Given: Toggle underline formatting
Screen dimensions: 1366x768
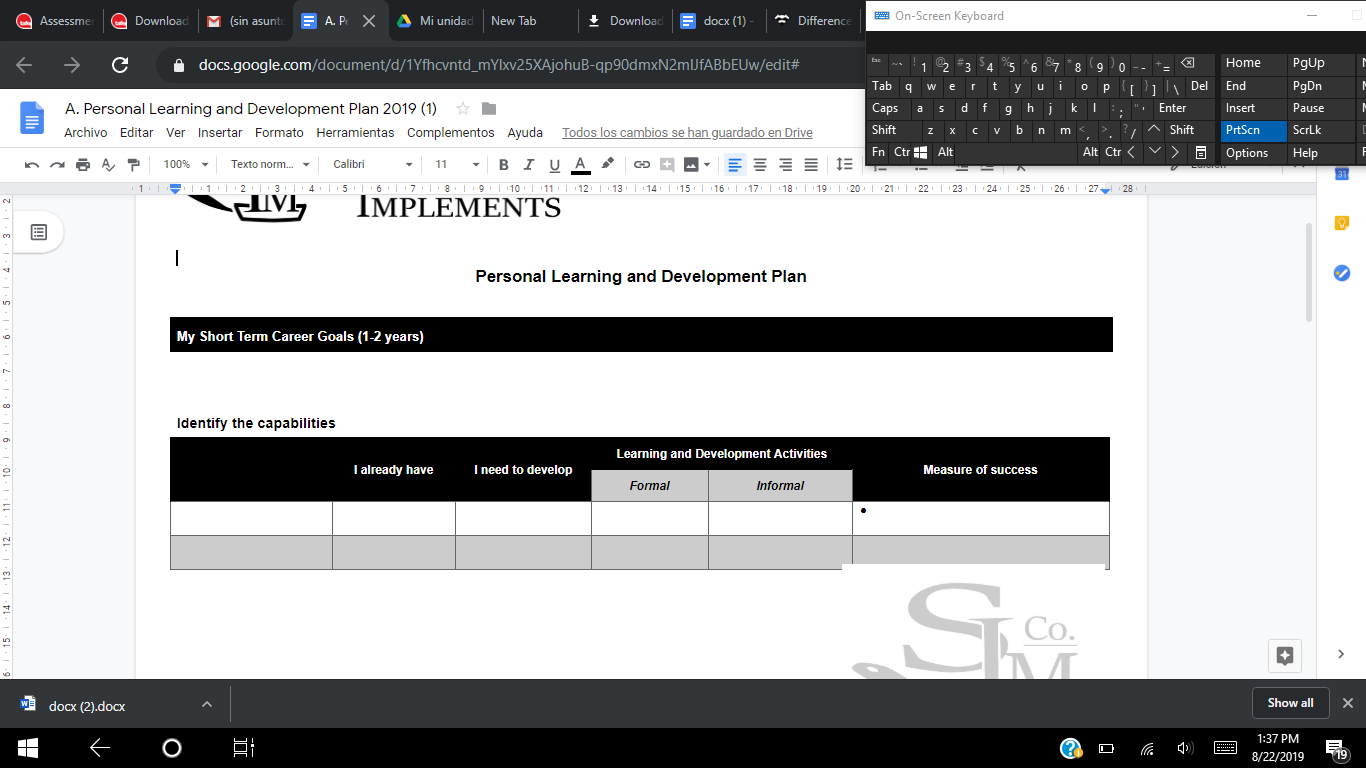Looking at the screenshot, I should [554, 165].
